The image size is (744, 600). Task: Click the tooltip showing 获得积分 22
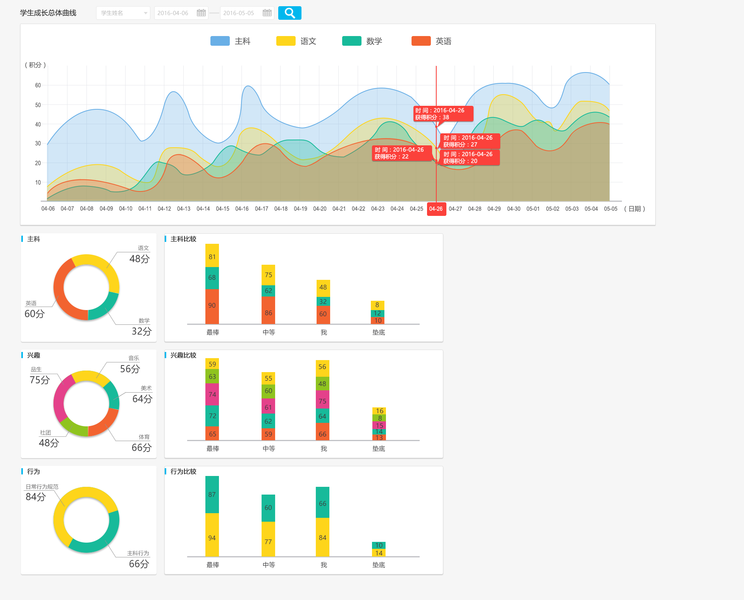pos(402,153)
